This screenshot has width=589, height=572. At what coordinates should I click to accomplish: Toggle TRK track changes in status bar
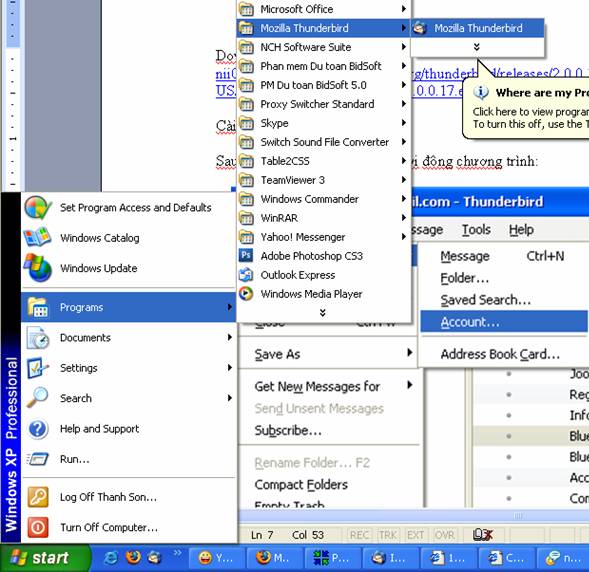coord(388,535)
